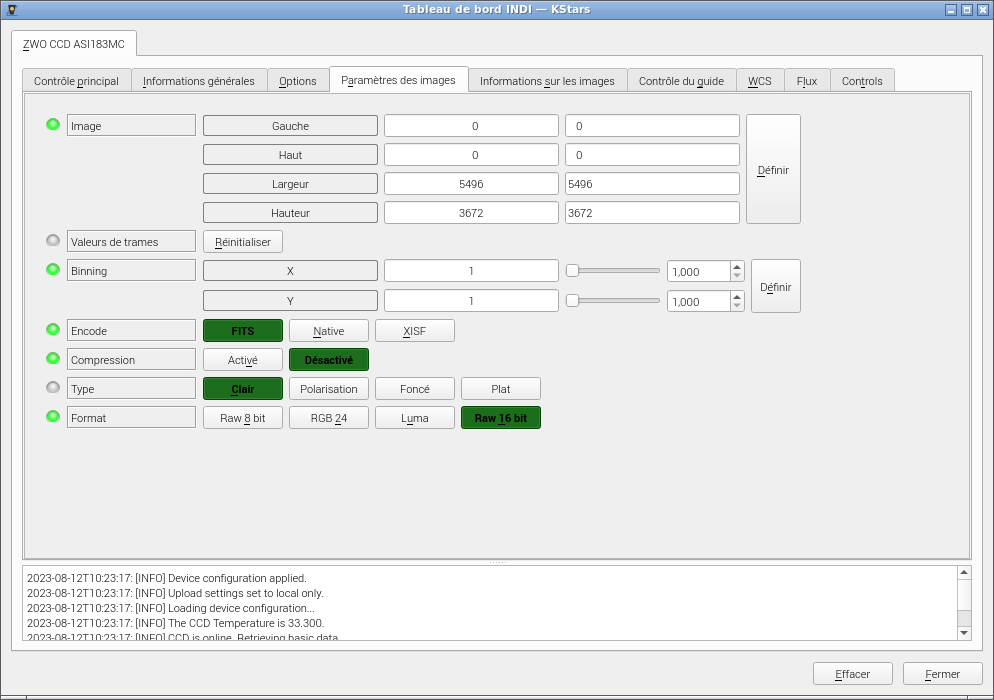Select Luma format
Screen dimensions: 994x700
tap(415, 418)
